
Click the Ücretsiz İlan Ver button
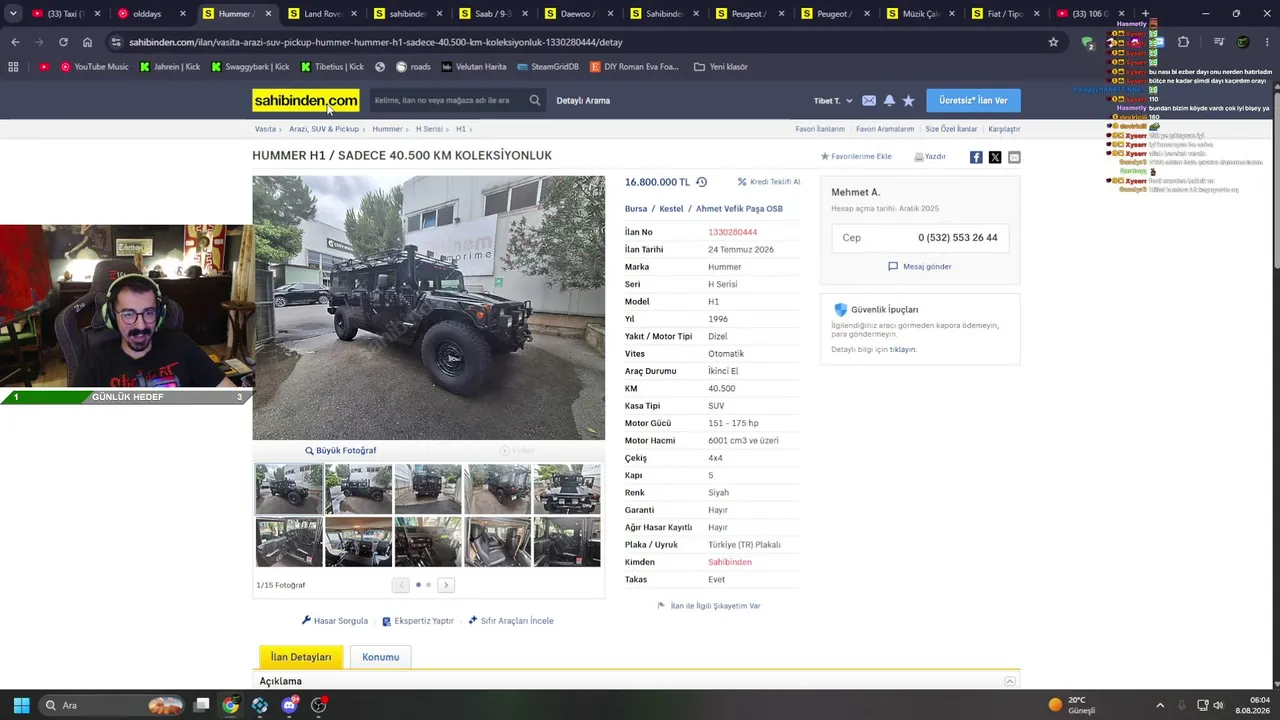pos(973,100)
